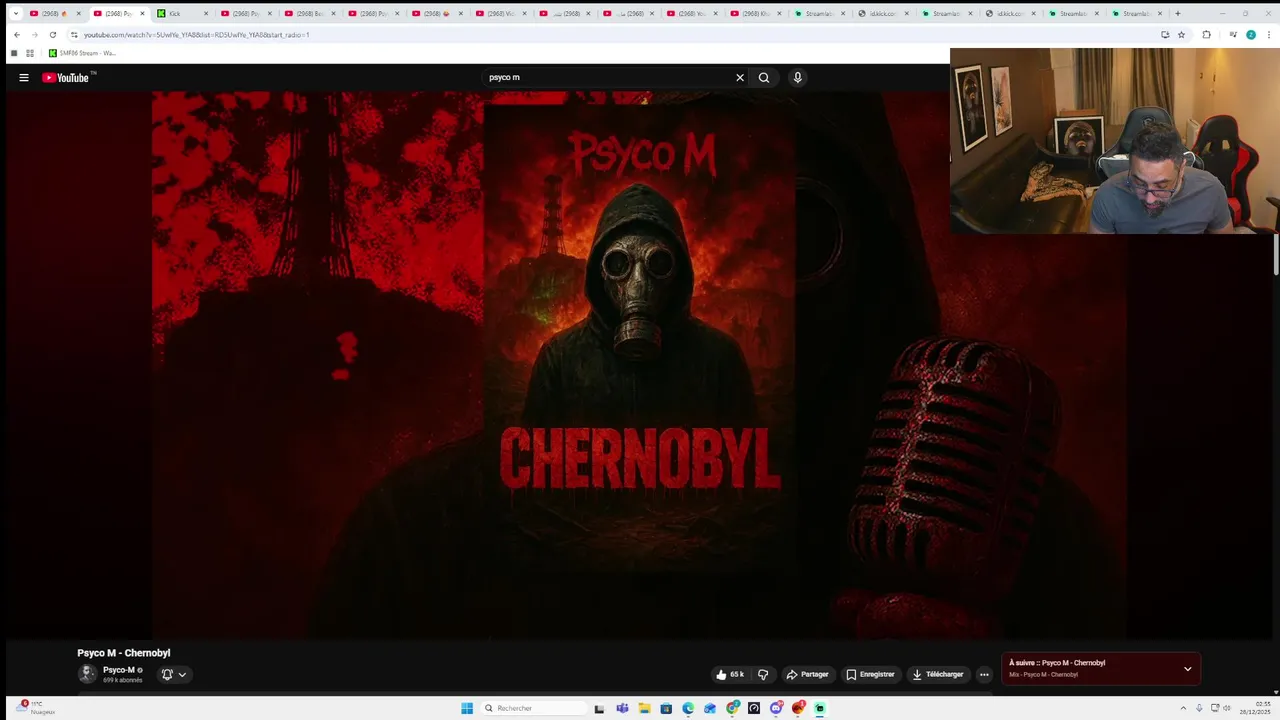Image resolution: width=1280 pixels, height=720 pixels.
Task: Run search with the magnifier button
Action: (x=764, y=77)
